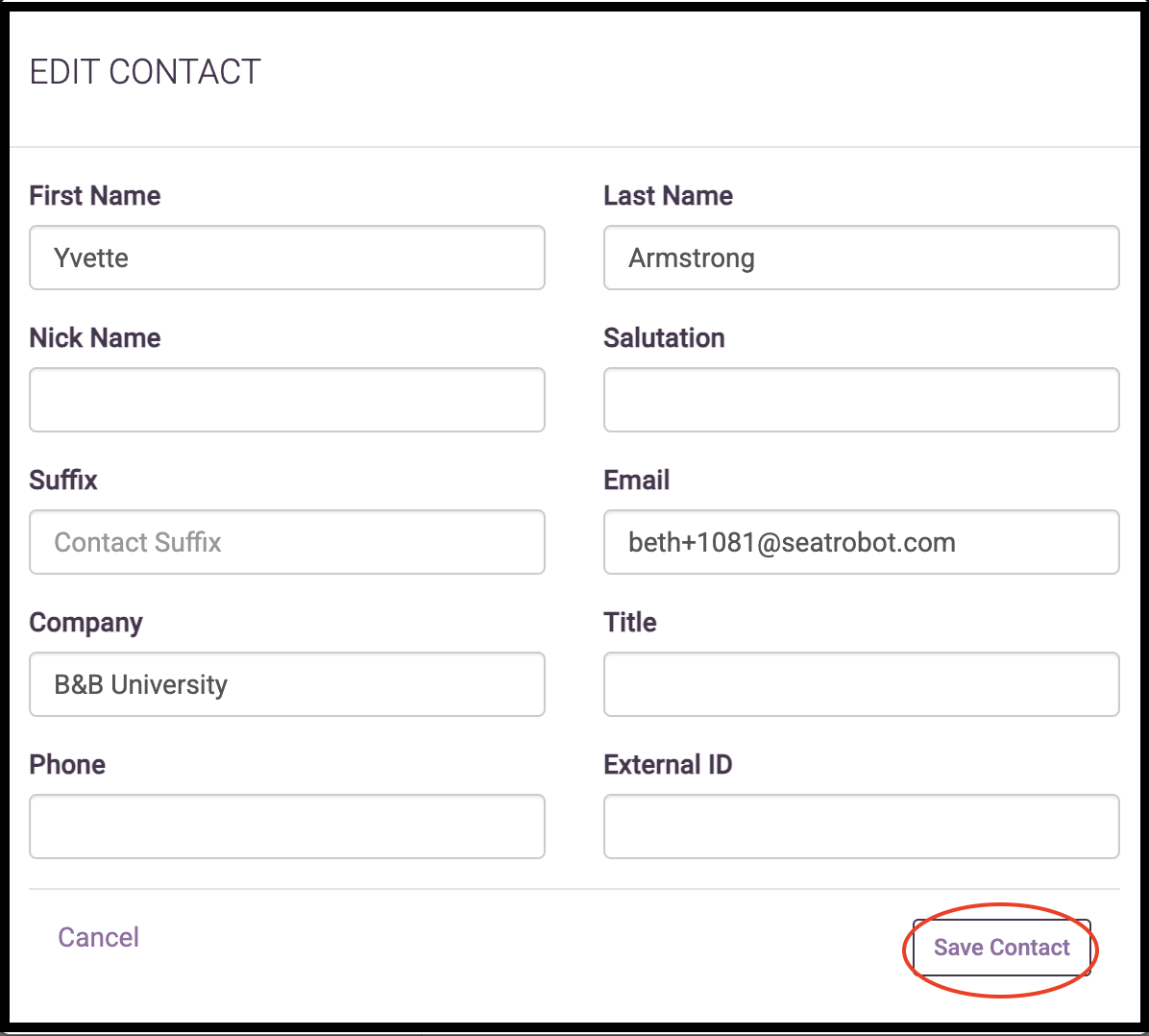Click the "External ID" label text
Screen dimensions: 1149x1036
pos(669,765)
